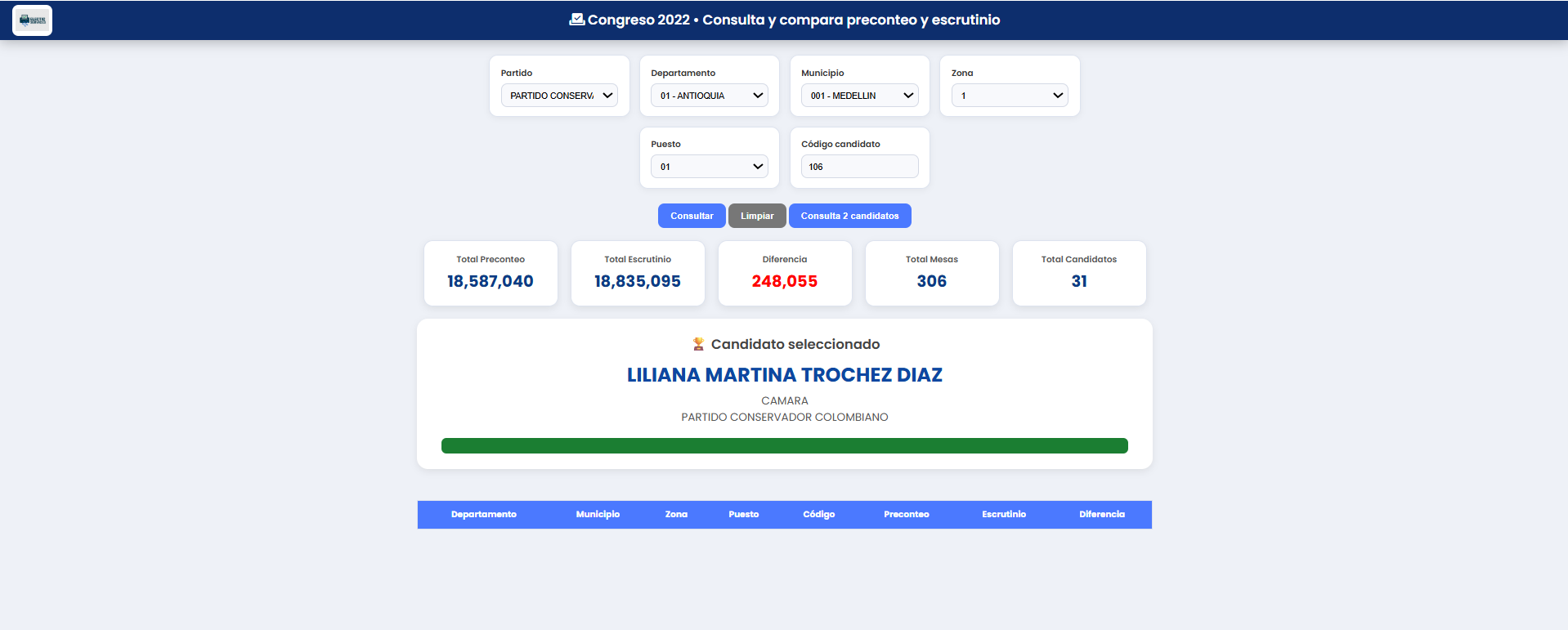Click the Total Mesas card
The image size is (1568, 630).
point(932,273)
